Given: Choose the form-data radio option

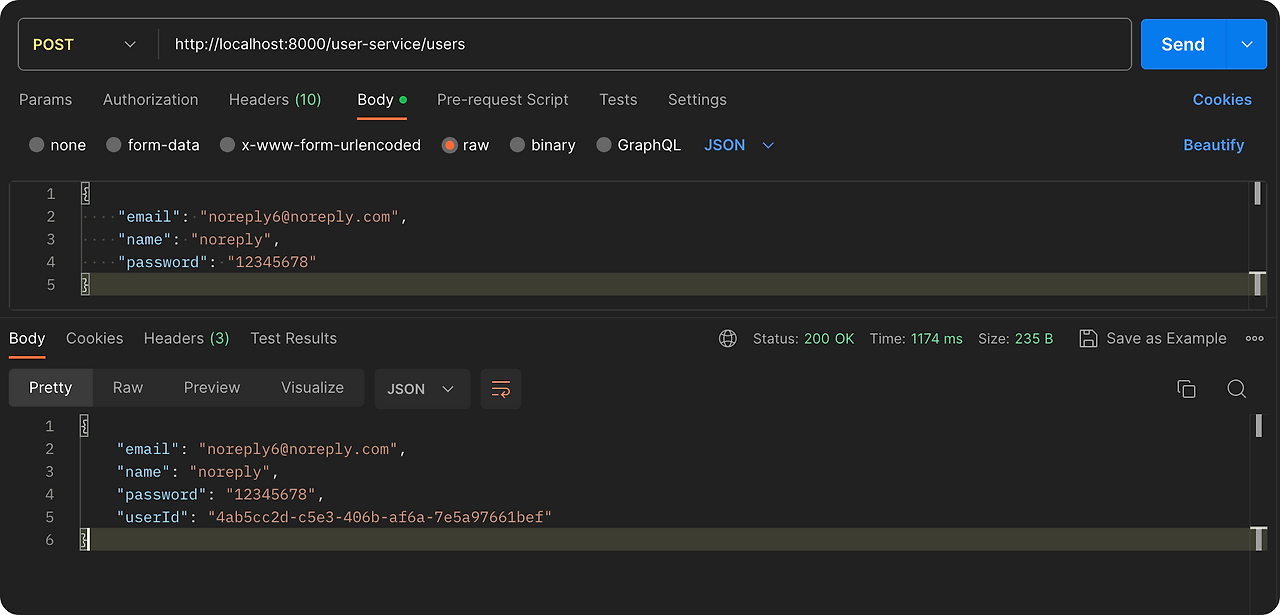Looking at the screenshot, I should point(114,145).
